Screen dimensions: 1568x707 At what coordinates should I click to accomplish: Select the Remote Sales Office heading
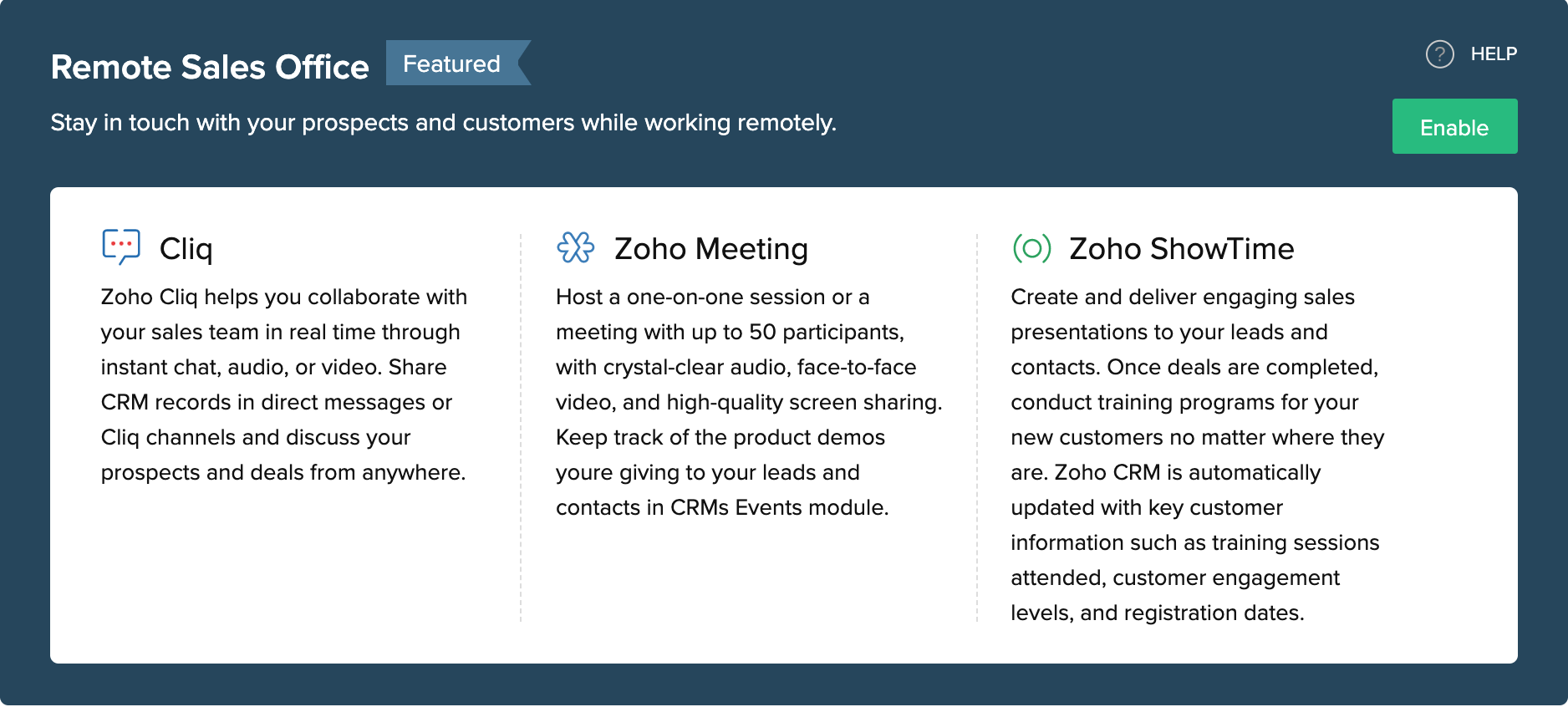point(210,67)
